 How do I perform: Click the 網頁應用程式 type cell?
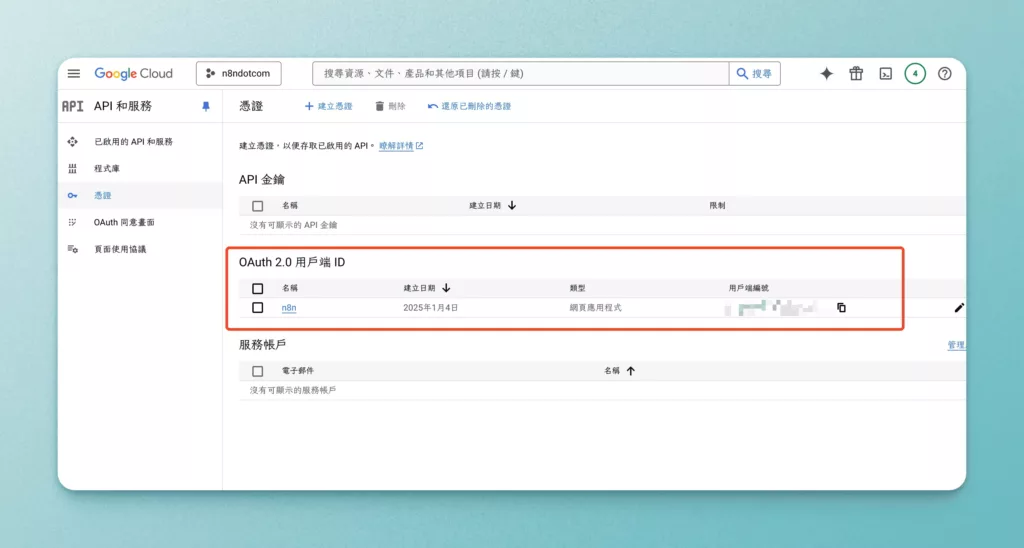pyautogui.click(x=596, y=308)
